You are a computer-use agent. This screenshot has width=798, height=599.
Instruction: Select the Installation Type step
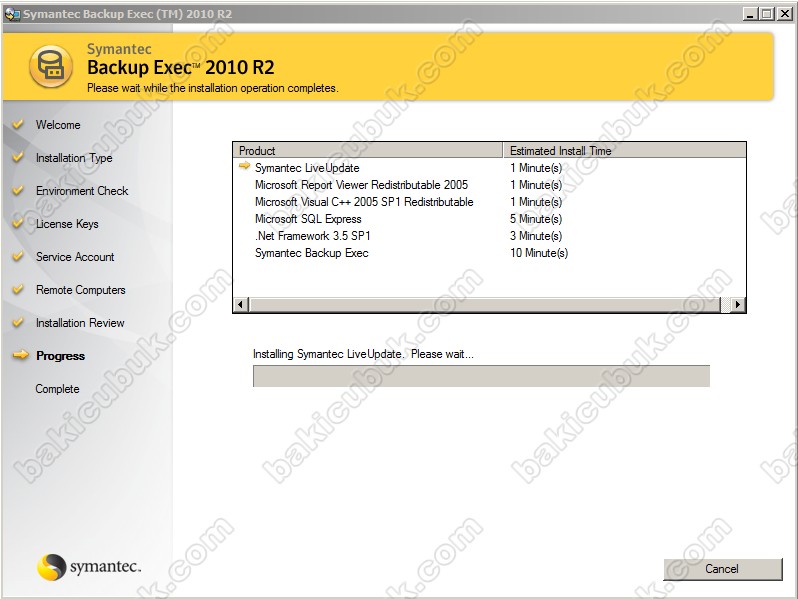pyautogui.click(x=74, y=158)
